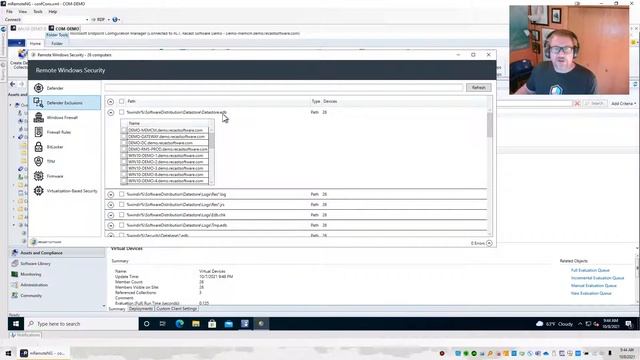This screenshot has width=640, height=360.
Task: Click the weather cloud icon in taskbar
Action: (539, 324)
